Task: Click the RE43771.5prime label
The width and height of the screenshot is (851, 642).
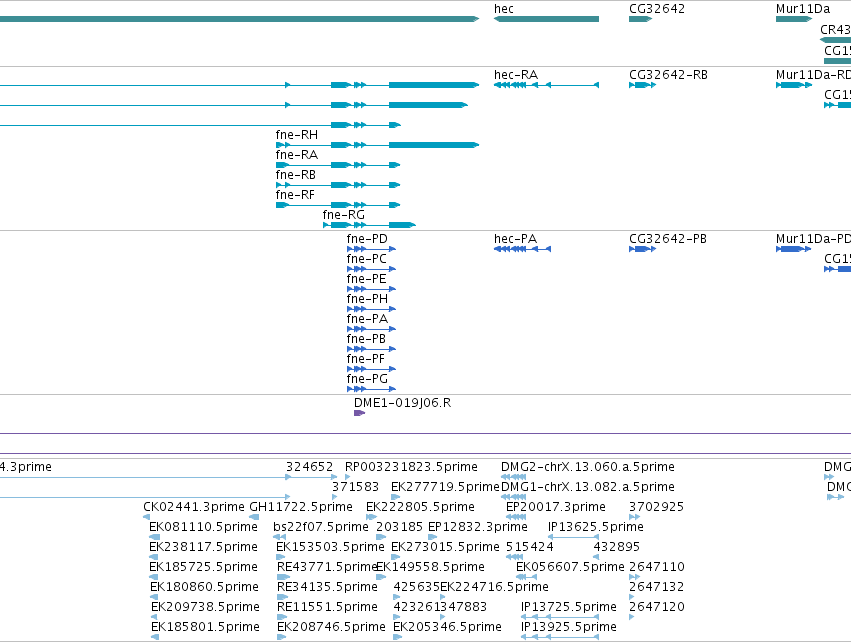Action: tap(327, 567)
